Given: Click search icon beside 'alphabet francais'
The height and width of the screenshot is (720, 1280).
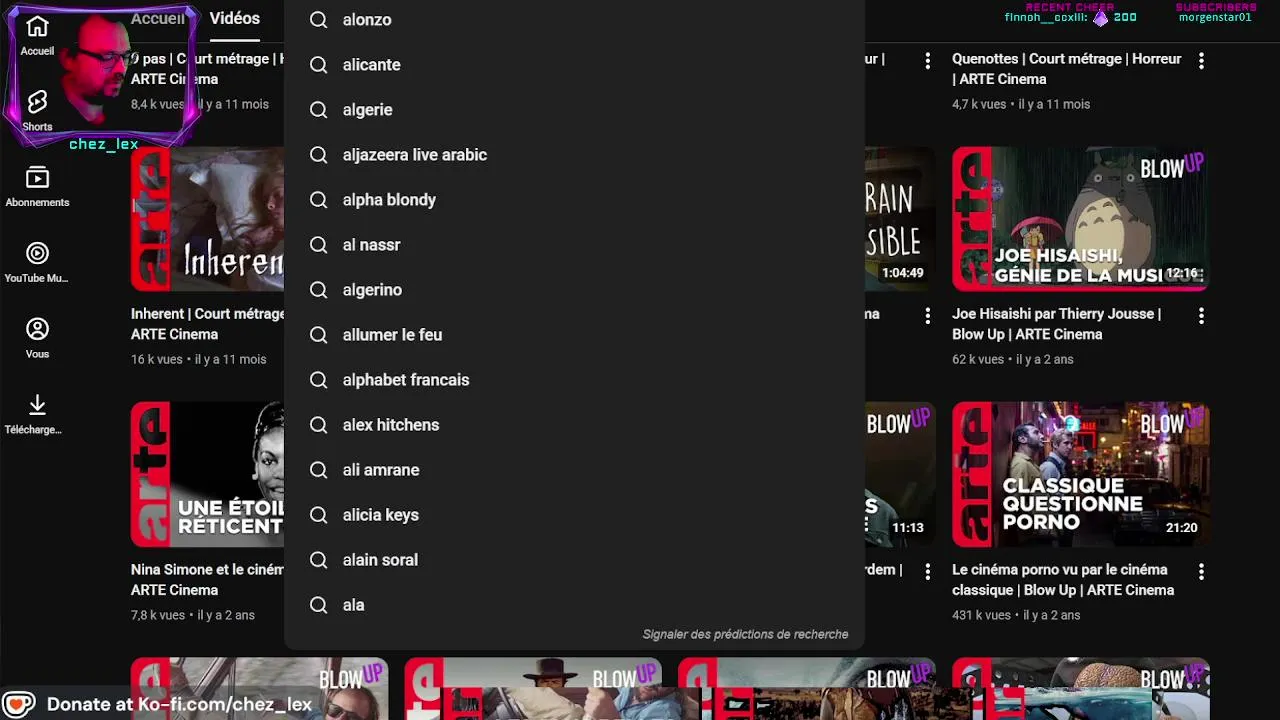Looking at the screenshot, I should coord(319,380).
